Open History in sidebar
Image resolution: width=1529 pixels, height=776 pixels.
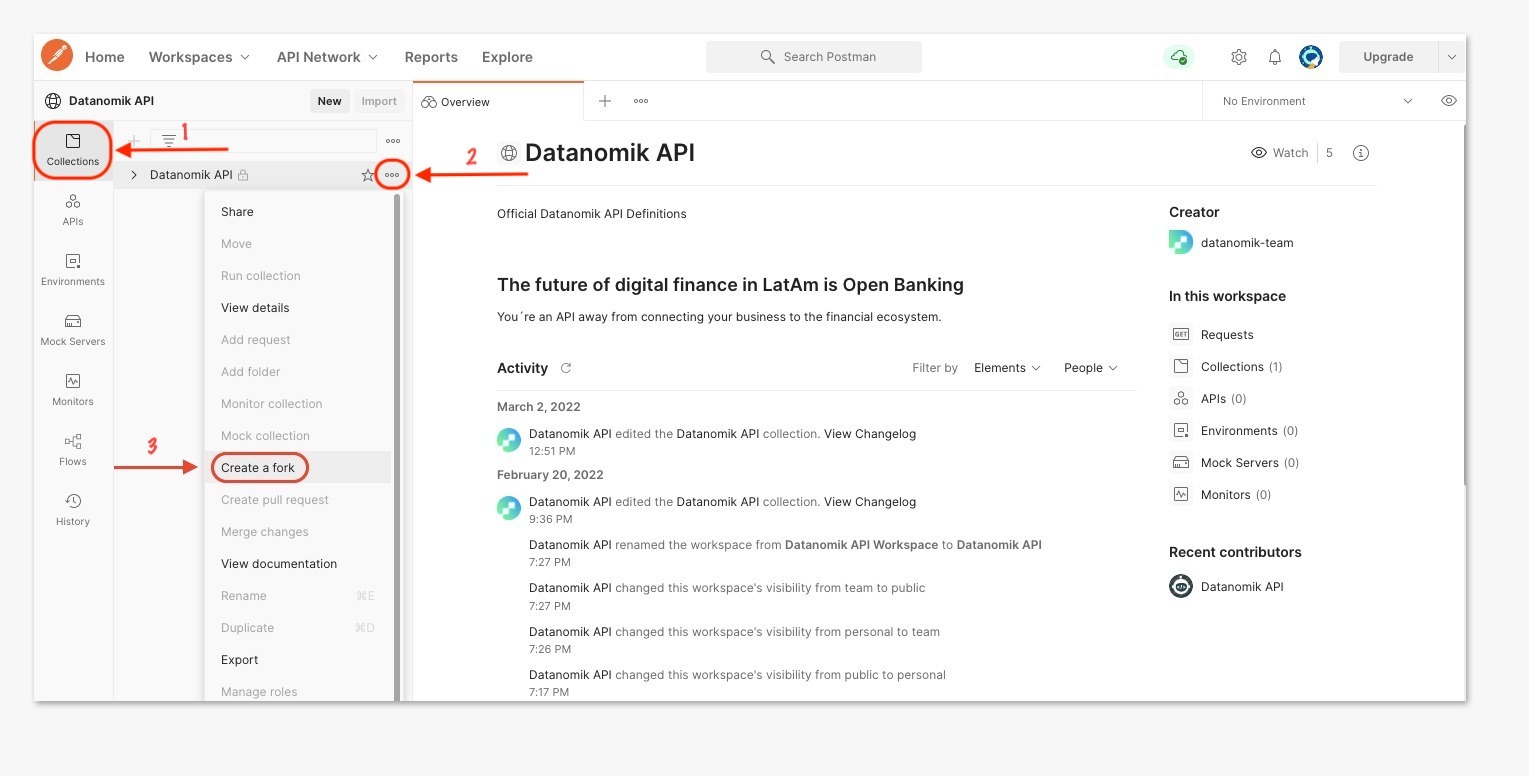pyautogui.click(x=73, y=510)
